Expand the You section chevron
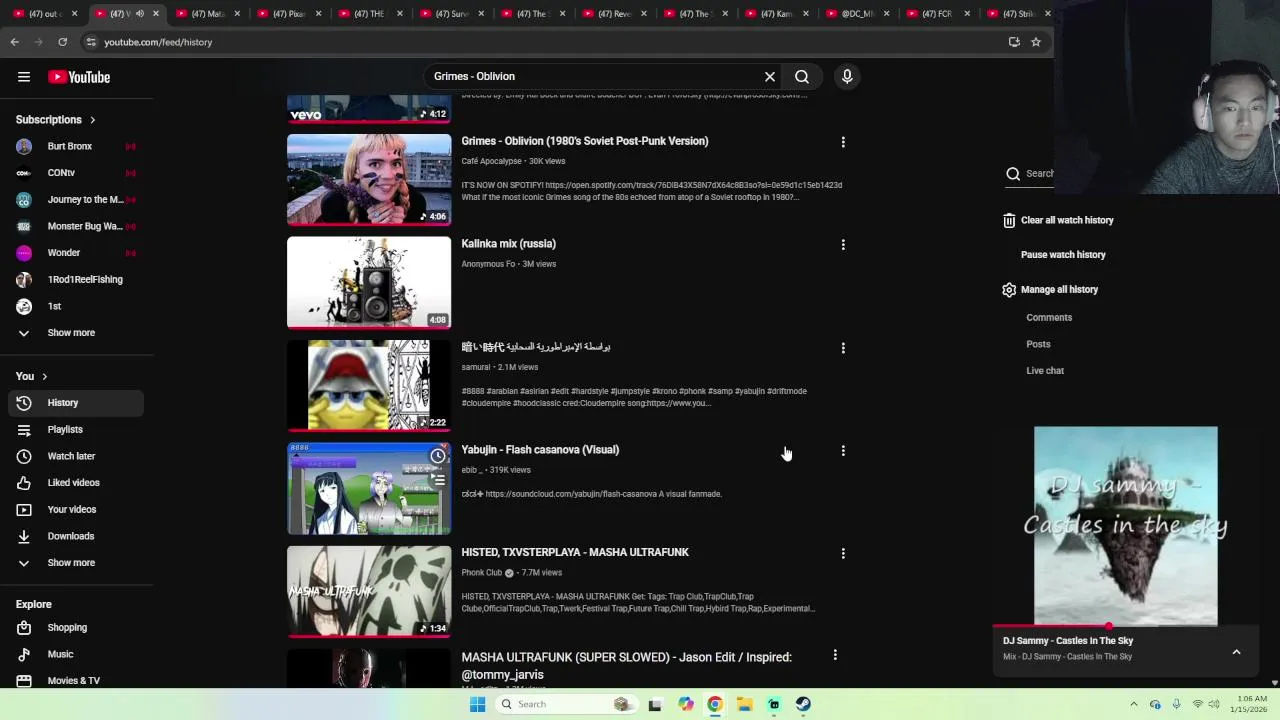The height and width of the screenshot is (720, 1280). click(44, 377)
